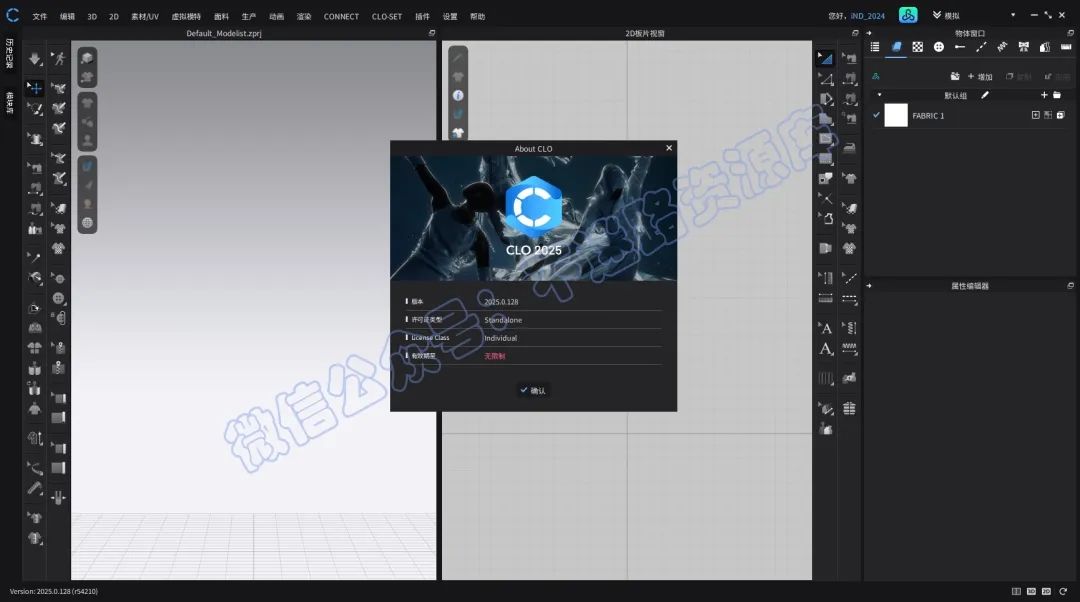Click the refresh icon in bottom-right corner
Image resolution: width=1080 pixels, height=602 pixels.
coord(1063,591)
